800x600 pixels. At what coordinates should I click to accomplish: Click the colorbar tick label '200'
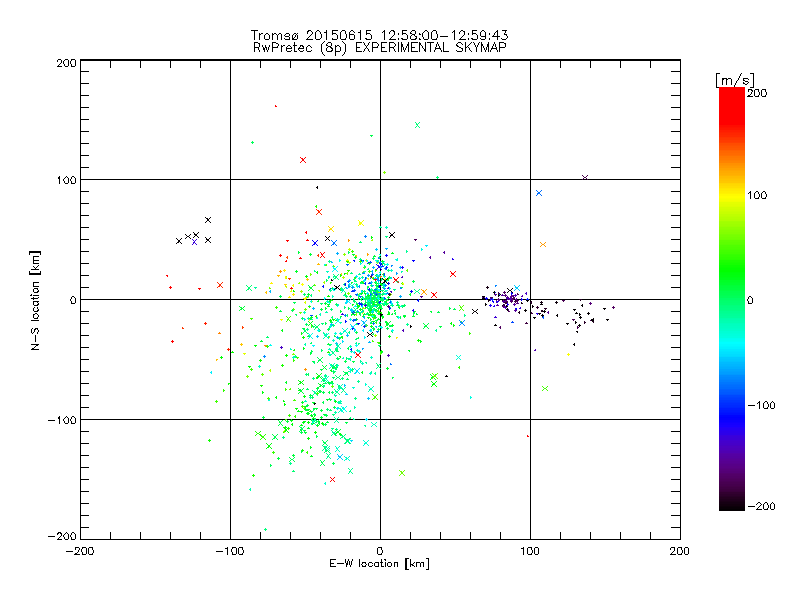coord(756,93)
